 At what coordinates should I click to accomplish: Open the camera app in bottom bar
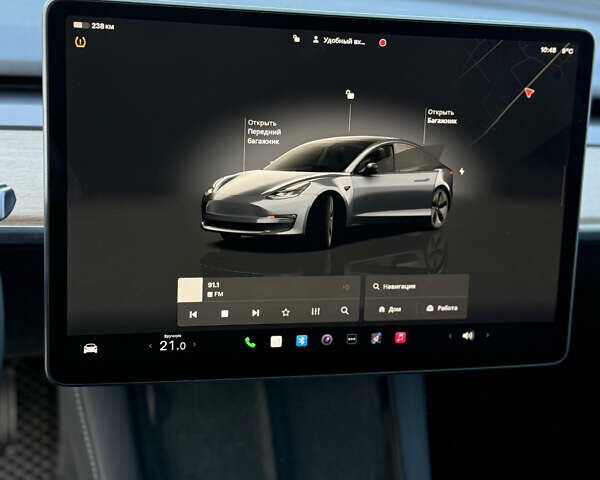[326, 340]
